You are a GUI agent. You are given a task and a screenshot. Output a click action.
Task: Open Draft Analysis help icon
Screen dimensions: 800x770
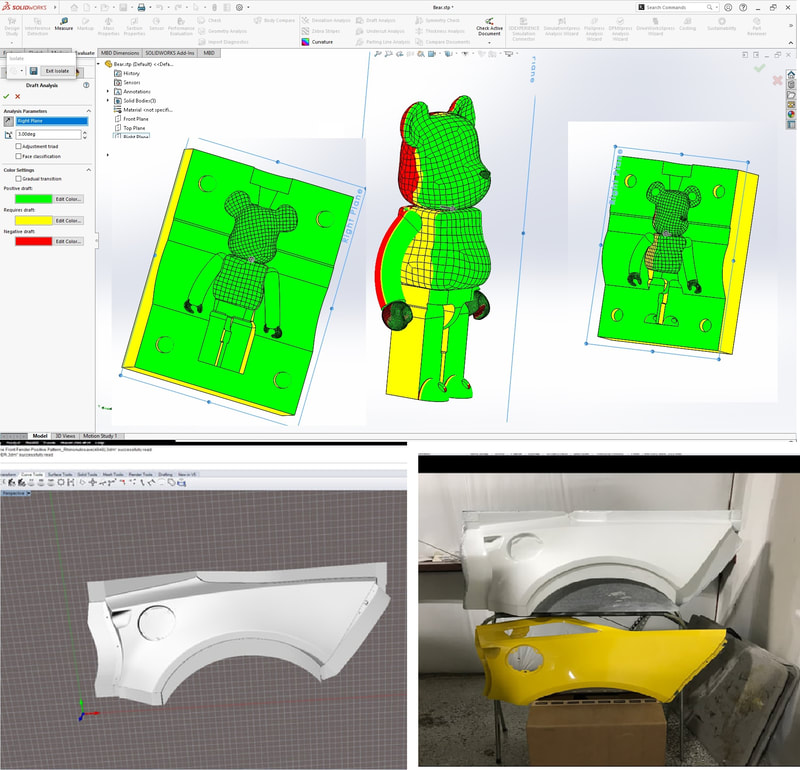(x=86, y=86)
